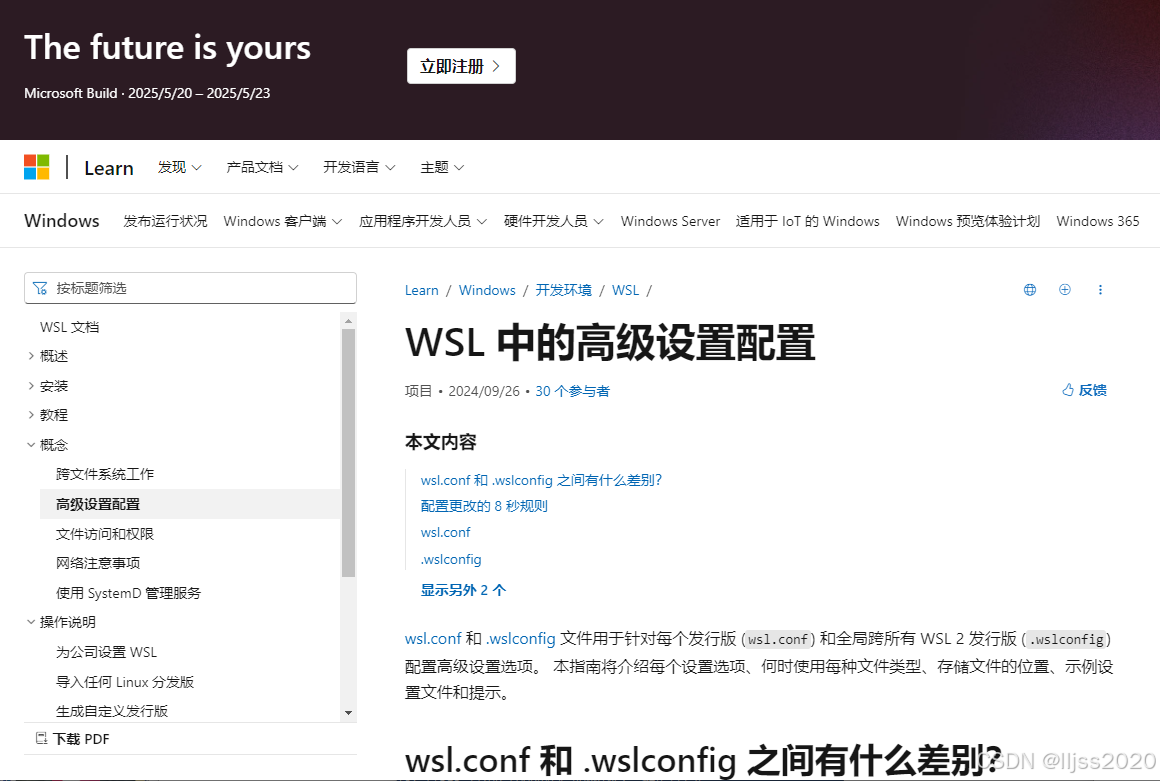Click the wsl.conf link in the paragraph
1160x781 pixels.
[x=433, y=638]
